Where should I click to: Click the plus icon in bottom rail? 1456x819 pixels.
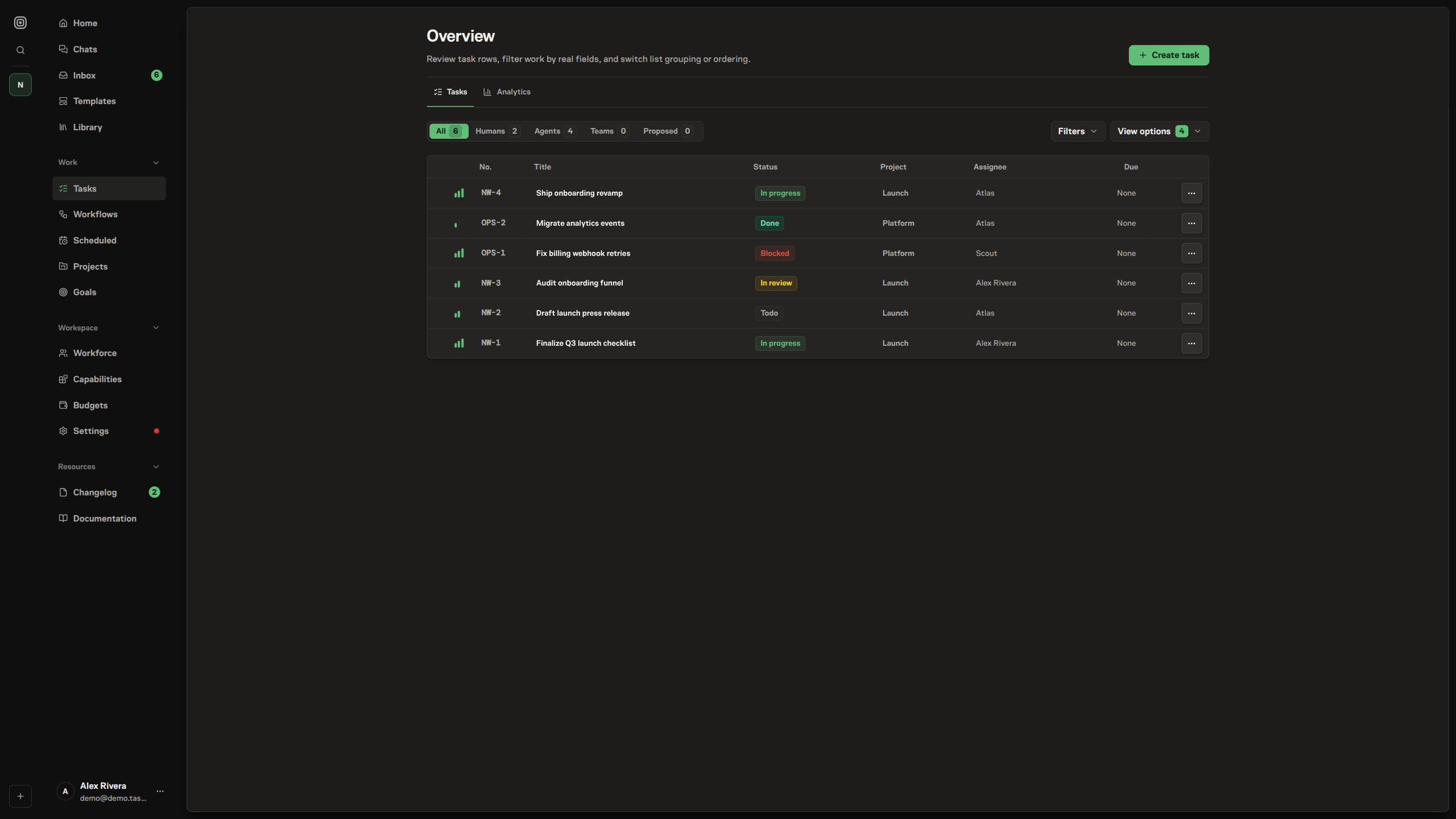[x=20, y=796]
